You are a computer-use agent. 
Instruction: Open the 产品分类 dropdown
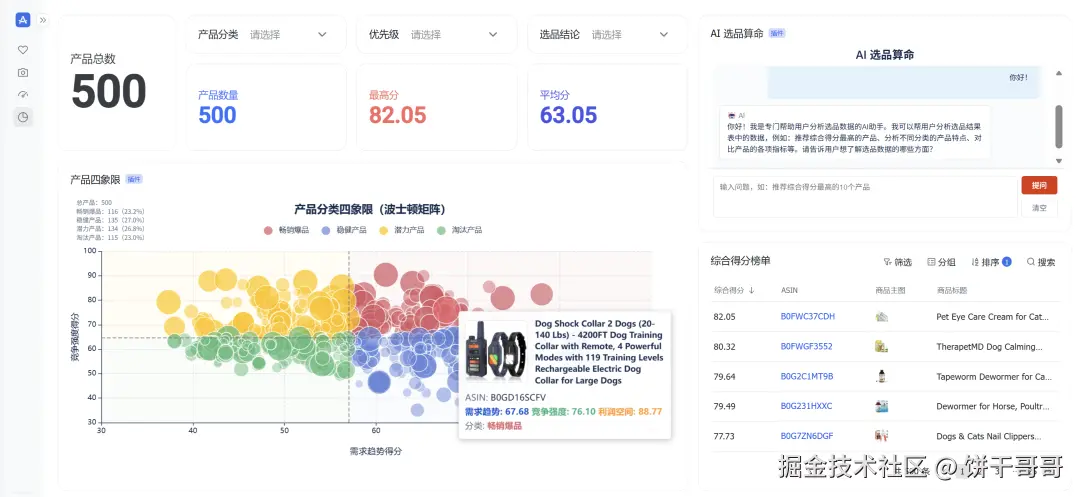pos(266,34)
